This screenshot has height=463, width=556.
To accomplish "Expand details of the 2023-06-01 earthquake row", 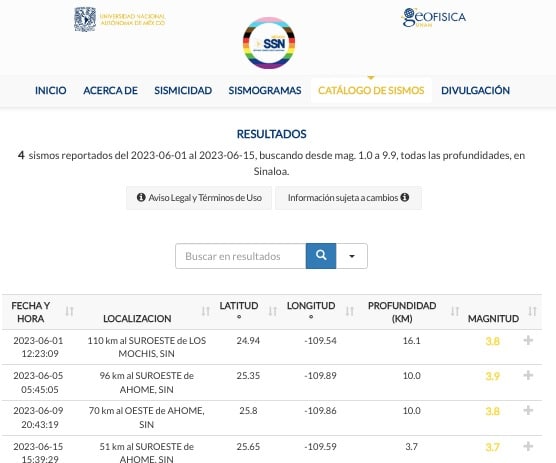I will point(528,340).
